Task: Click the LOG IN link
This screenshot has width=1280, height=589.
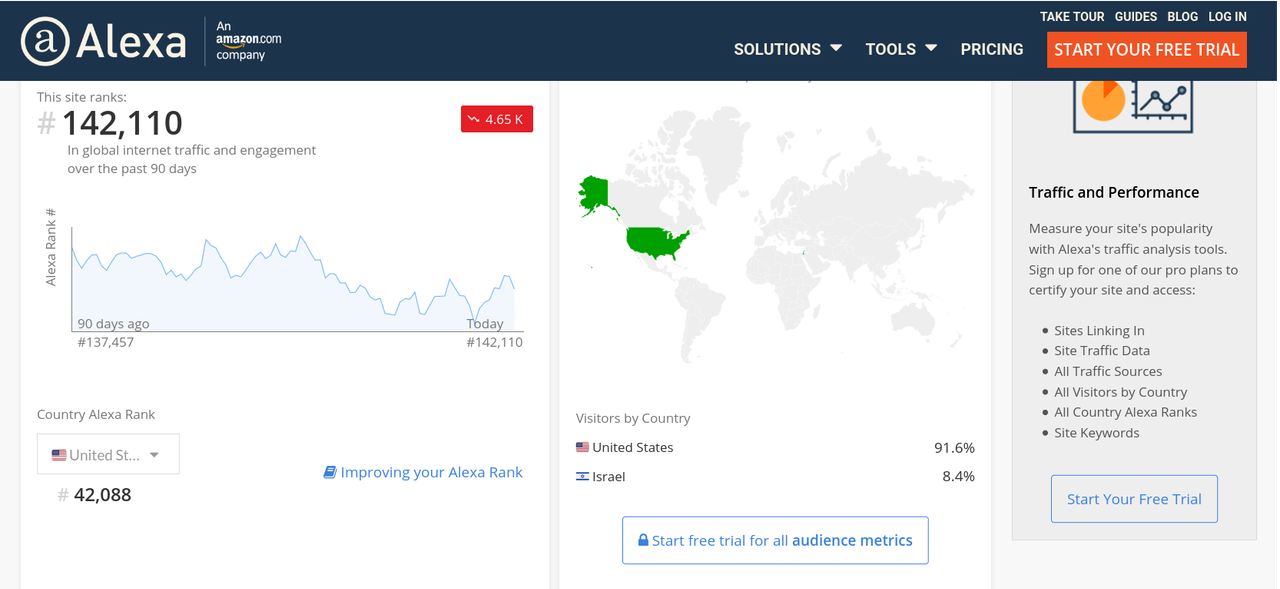Action: click(x=1227, y=16)
